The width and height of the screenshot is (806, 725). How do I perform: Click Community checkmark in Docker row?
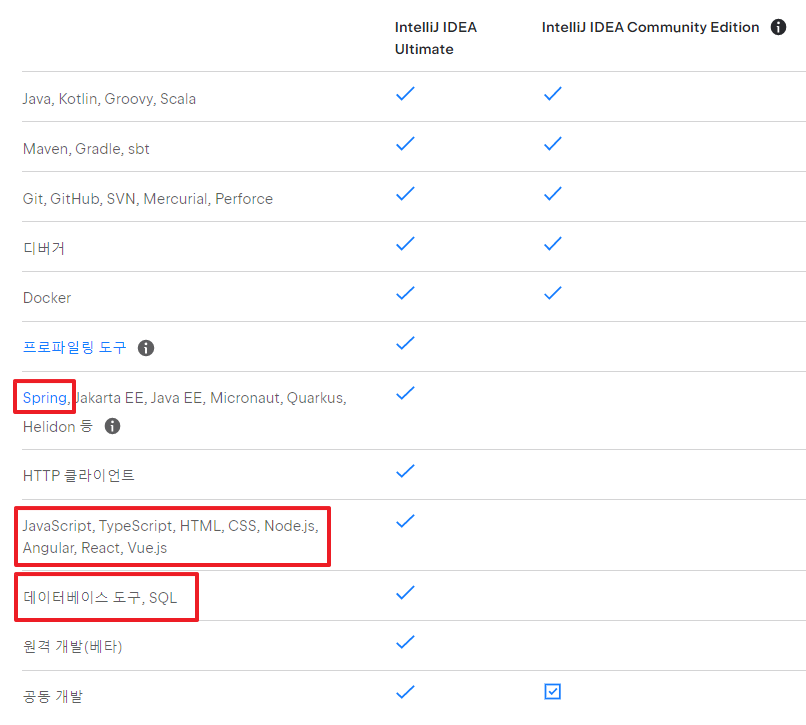(x=553, y=294)
